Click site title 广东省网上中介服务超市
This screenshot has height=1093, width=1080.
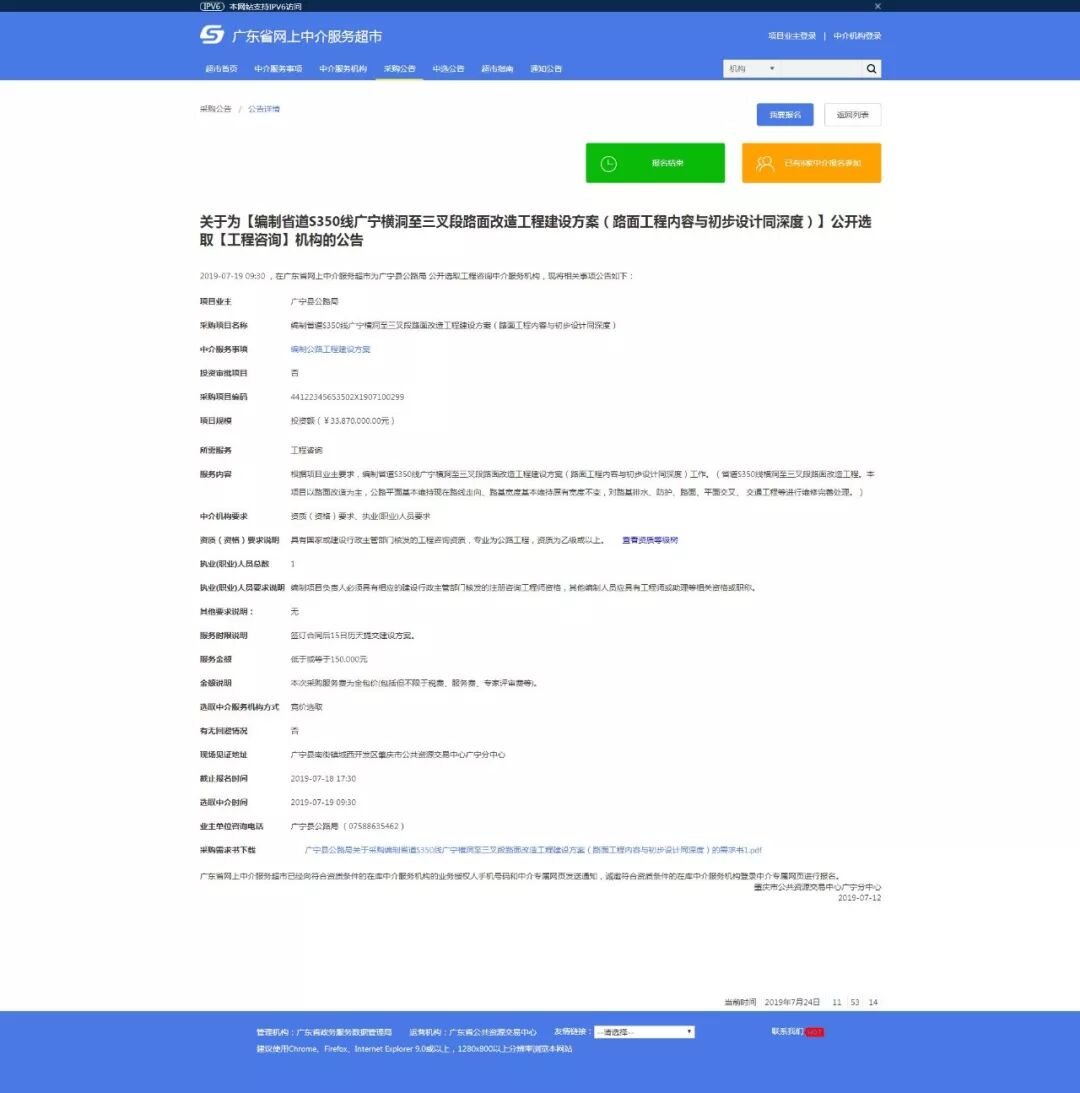pyautogui.click(x=307, y=36)
